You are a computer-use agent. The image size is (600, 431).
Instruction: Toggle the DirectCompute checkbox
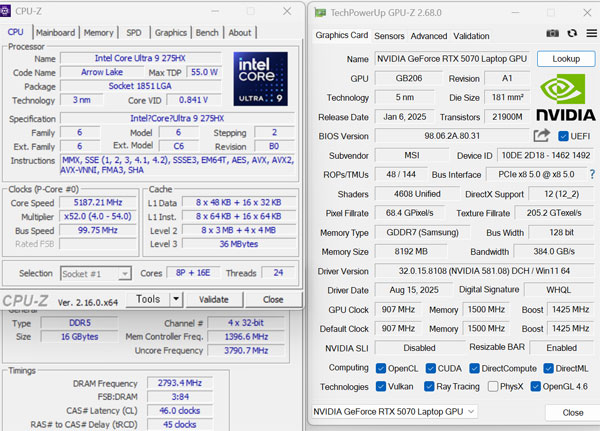coord(474,368)
